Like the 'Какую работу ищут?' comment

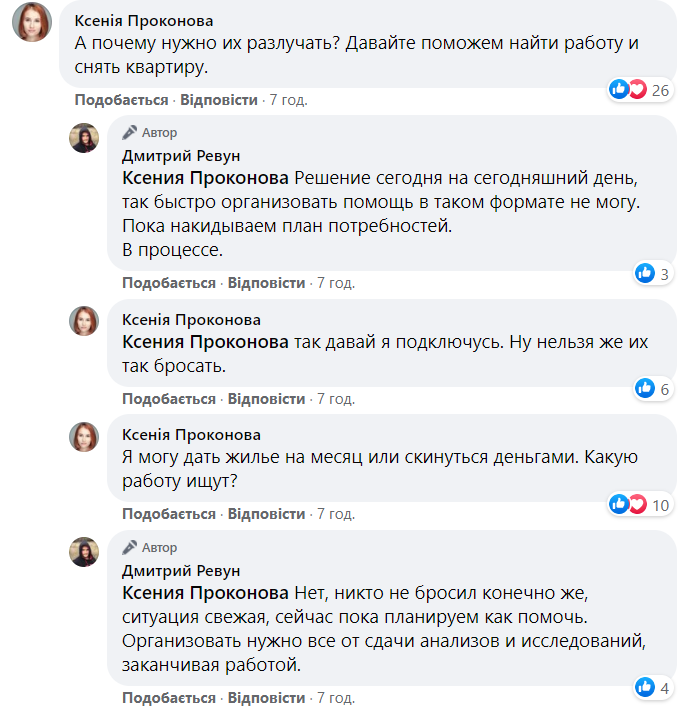tap(169, 514)
